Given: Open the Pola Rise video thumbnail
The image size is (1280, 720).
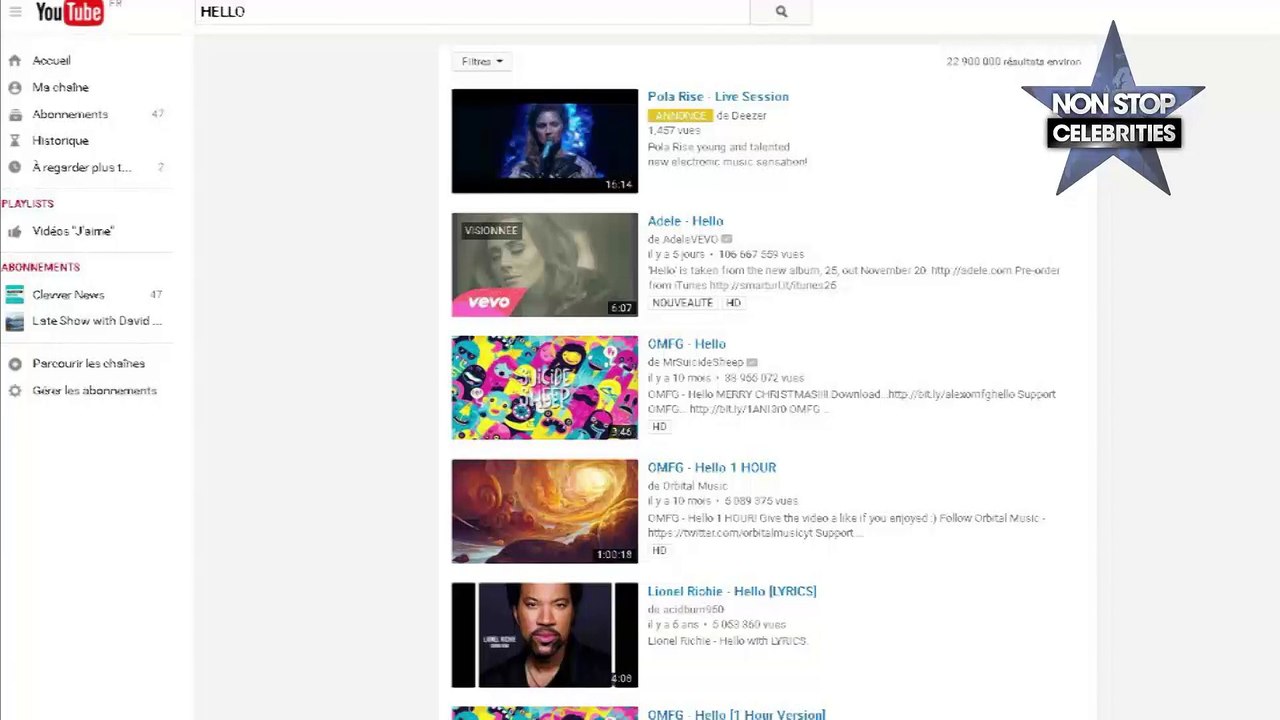Looking at the screenshot, I should pyautogui.click(x=544, y=141).
